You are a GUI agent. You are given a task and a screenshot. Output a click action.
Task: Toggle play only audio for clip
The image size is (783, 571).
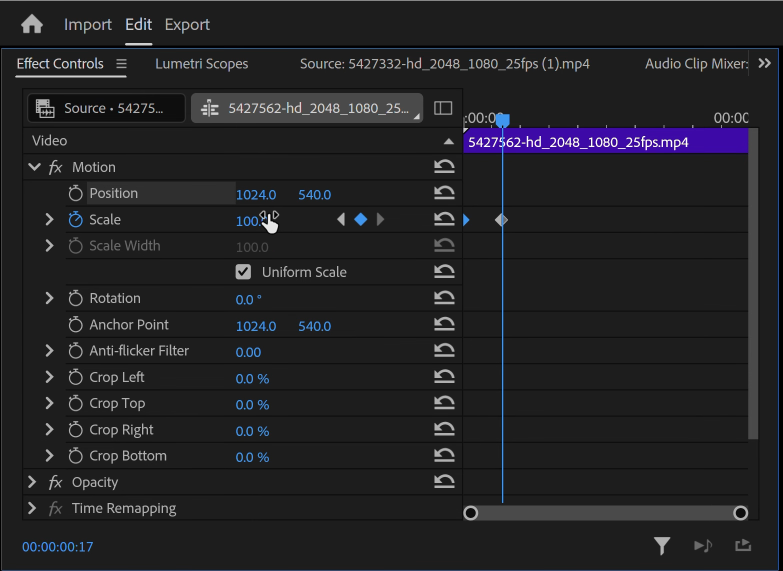(703, 546)
